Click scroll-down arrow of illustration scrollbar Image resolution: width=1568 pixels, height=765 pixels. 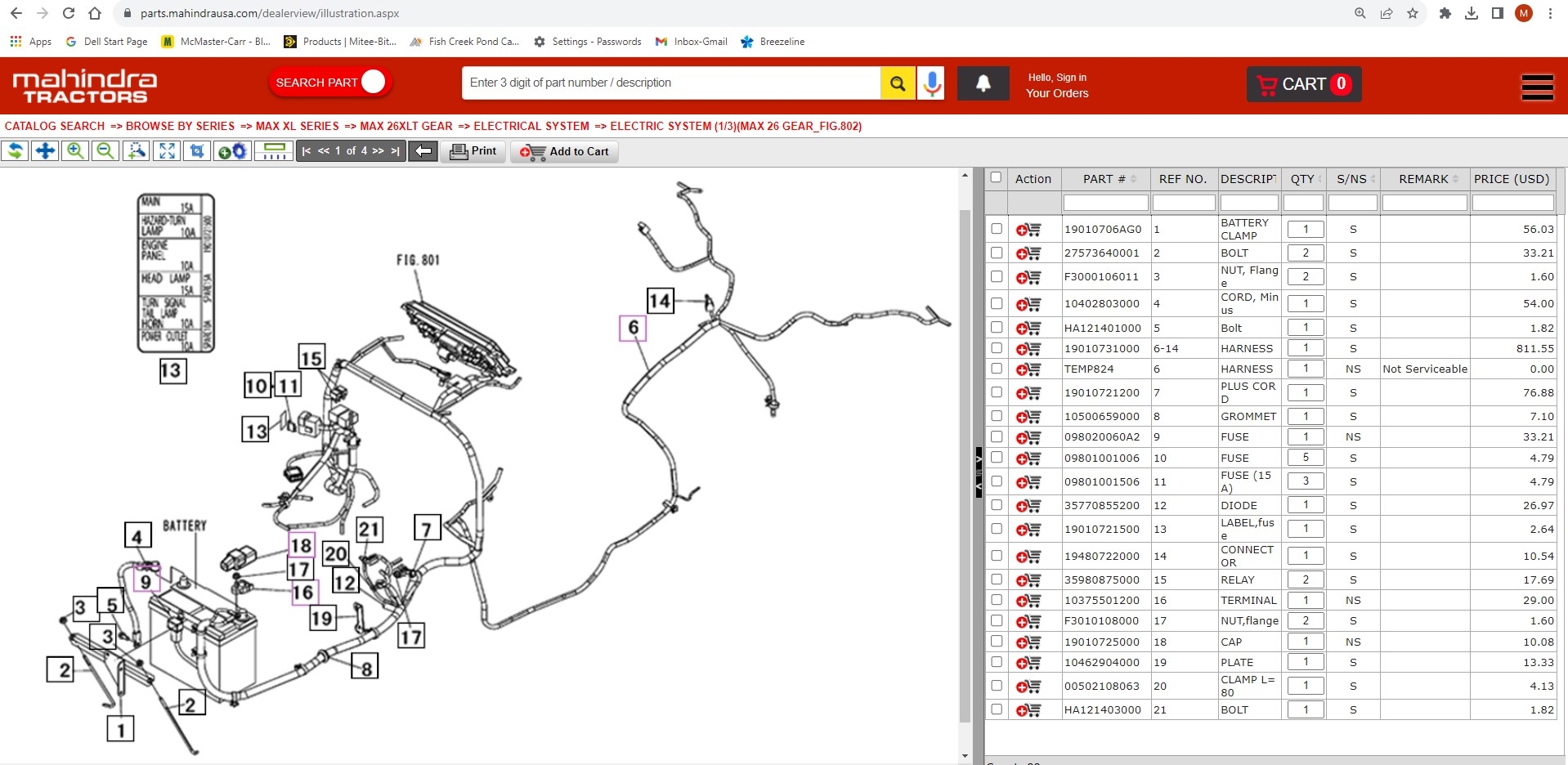click(x=965, y=756)
